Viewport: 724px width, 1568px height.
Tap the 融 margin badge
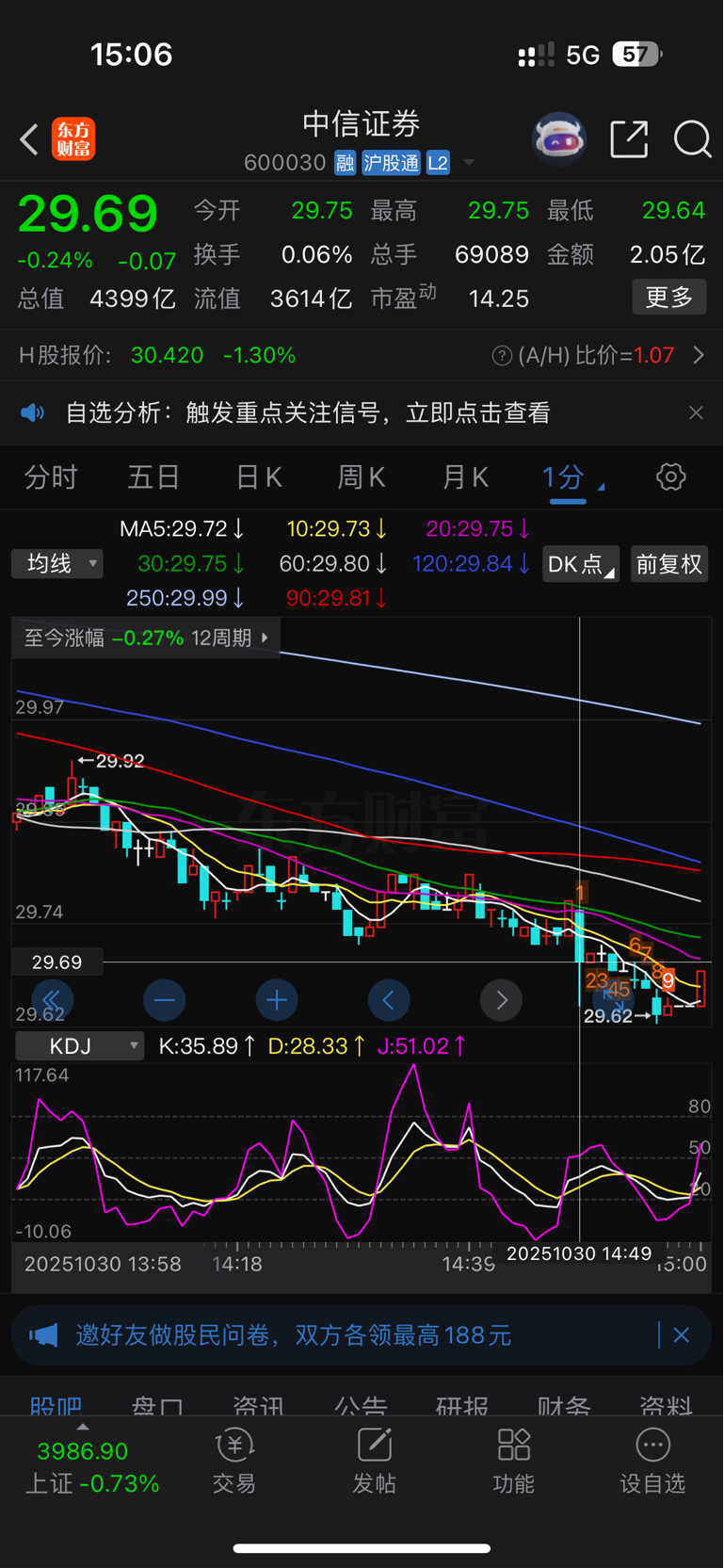(345, 163)
